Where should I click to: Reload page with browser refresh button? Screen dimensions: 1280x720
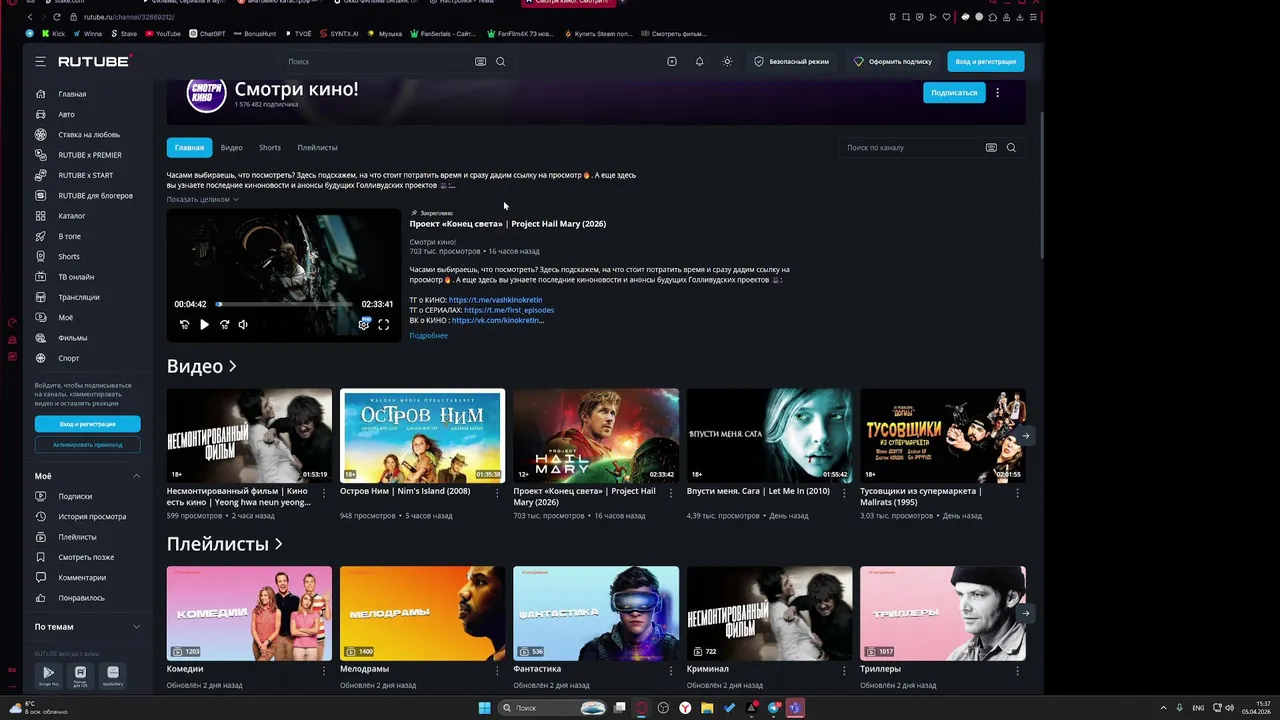[56, 17]
